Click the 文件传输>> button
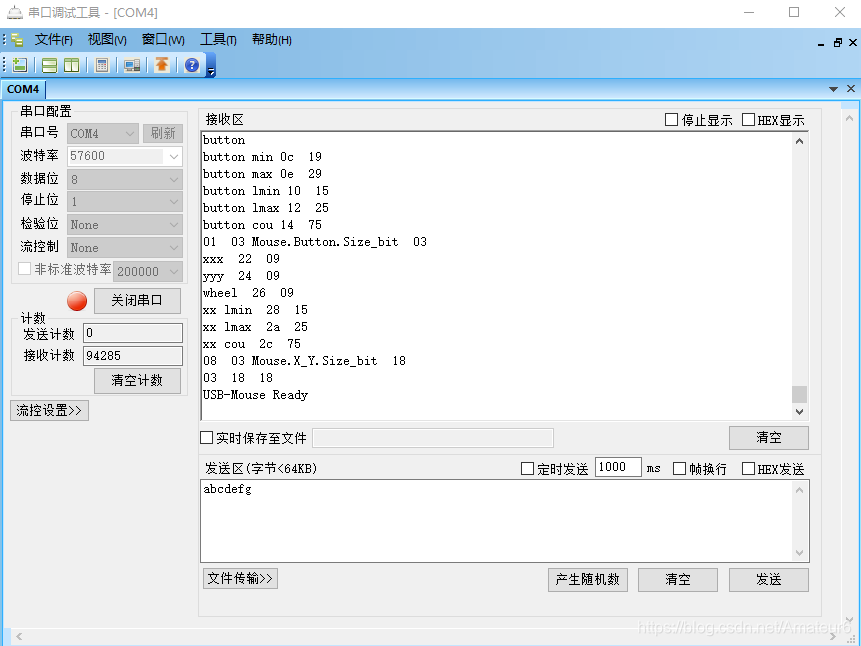This screenshot has width=861, height=646. pos(241,578)
